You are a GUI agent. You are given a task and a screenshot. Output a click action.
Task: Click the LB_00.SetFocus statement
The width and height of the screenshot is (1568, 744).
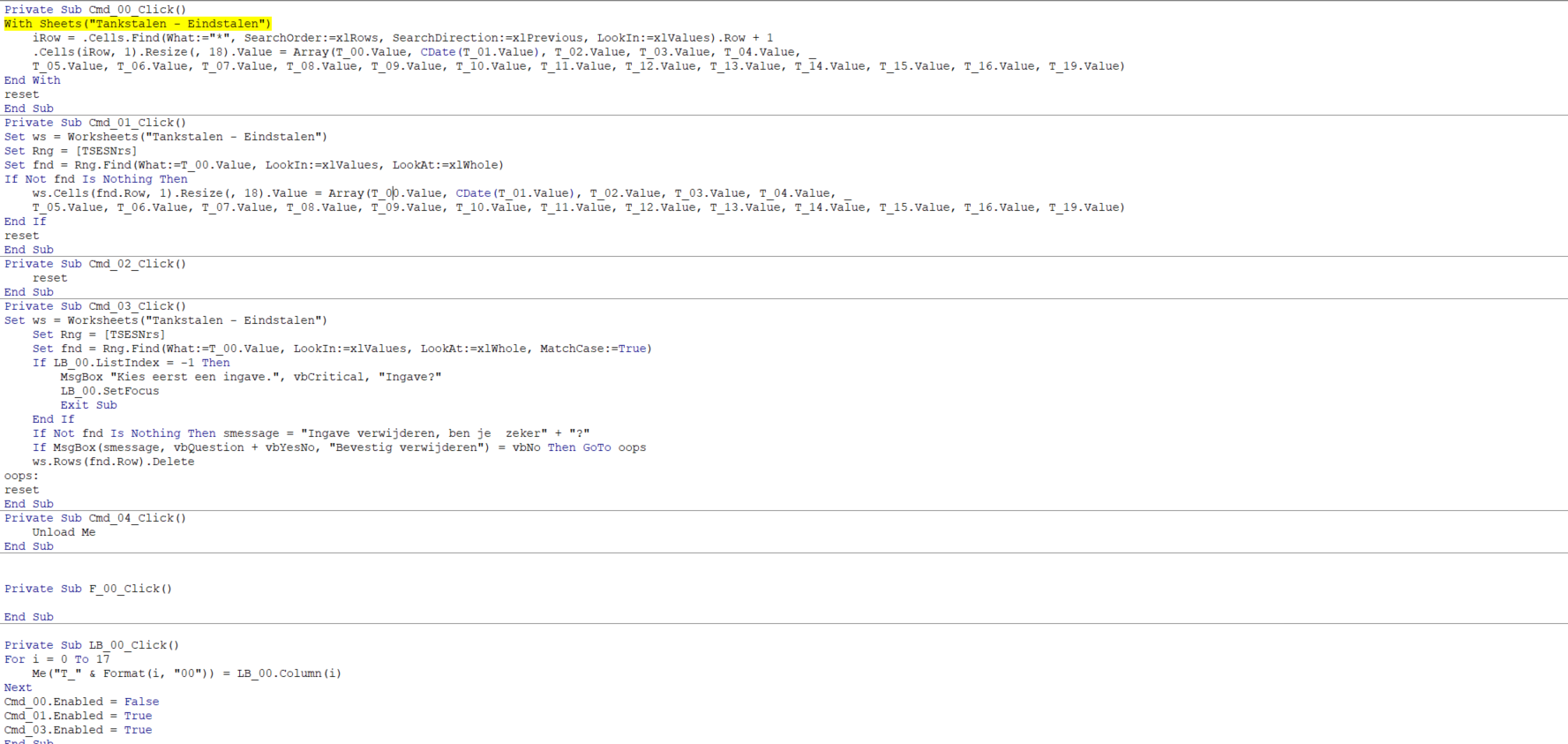coord(110,391)
